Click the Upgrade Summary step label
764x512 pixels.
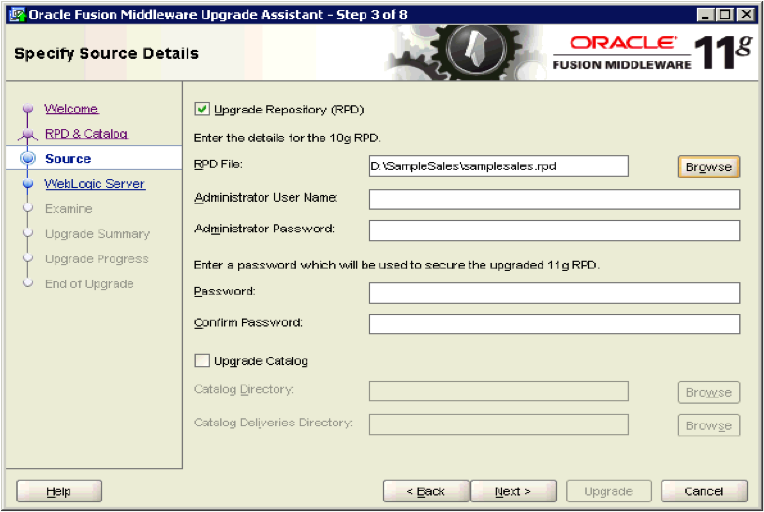coord(97,234)
